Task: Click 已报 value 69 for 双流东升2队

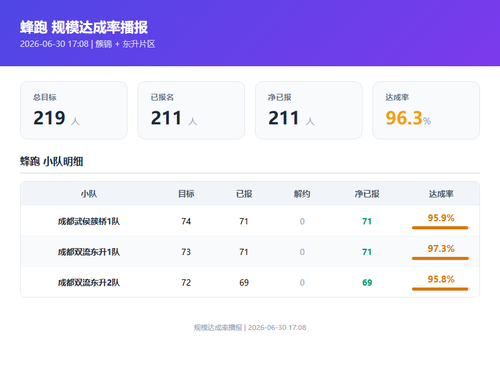Action: coord(244,283)
